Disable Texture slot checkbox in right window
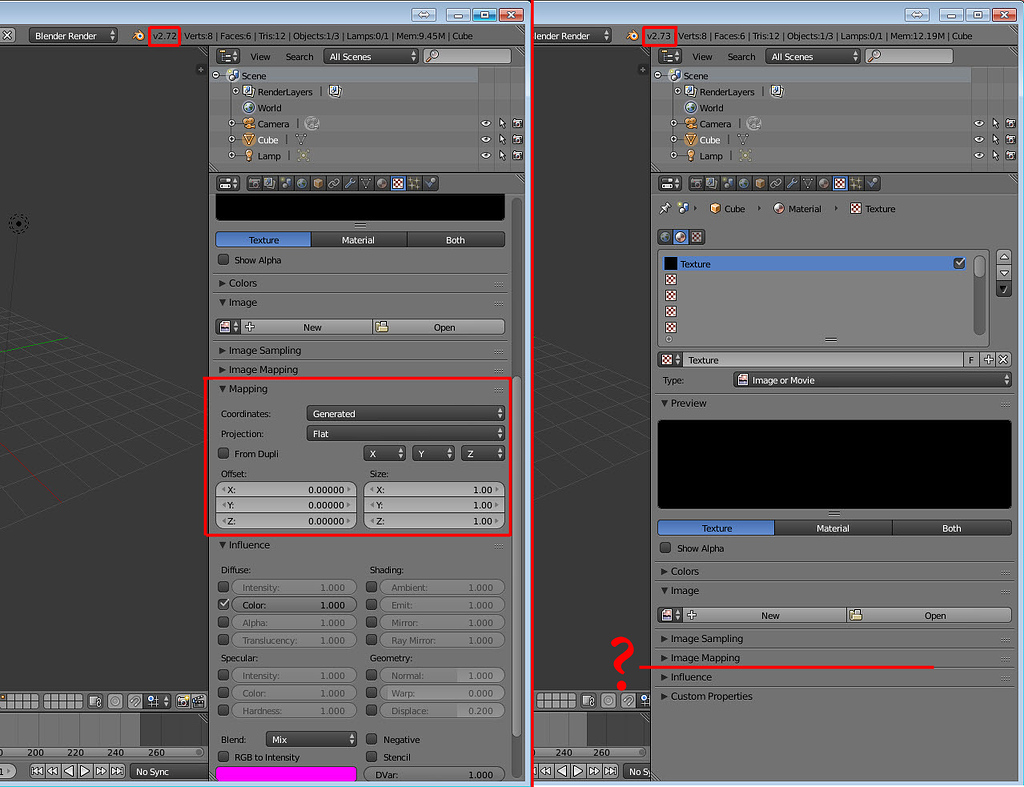 pyautogui.click(x=959, y=263)
